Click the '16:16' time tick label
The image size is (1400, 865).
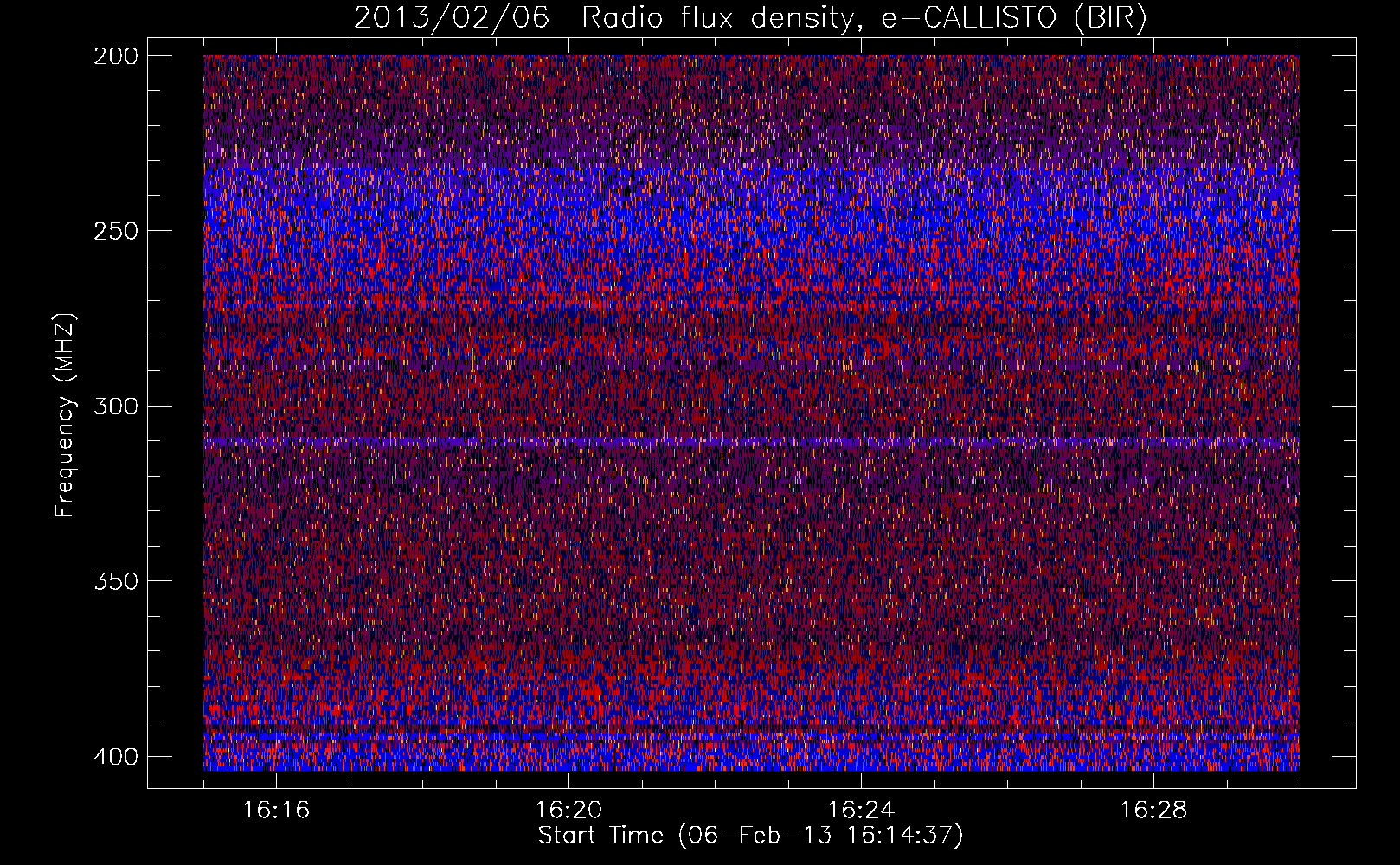[276, 811]
